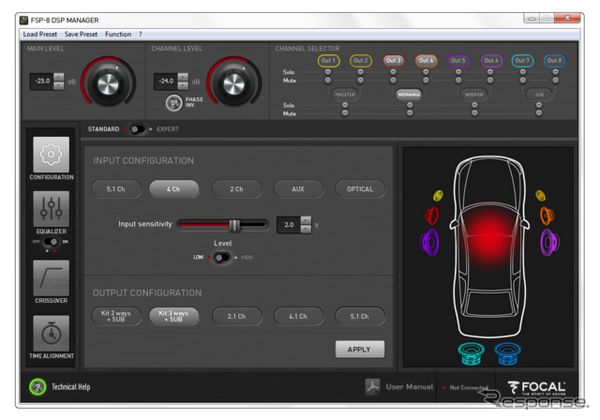The width and height of the screenshot is (600, 420).
Task: Click the input sensitivity 2.0 field
Action: click(x=289, y=225)
